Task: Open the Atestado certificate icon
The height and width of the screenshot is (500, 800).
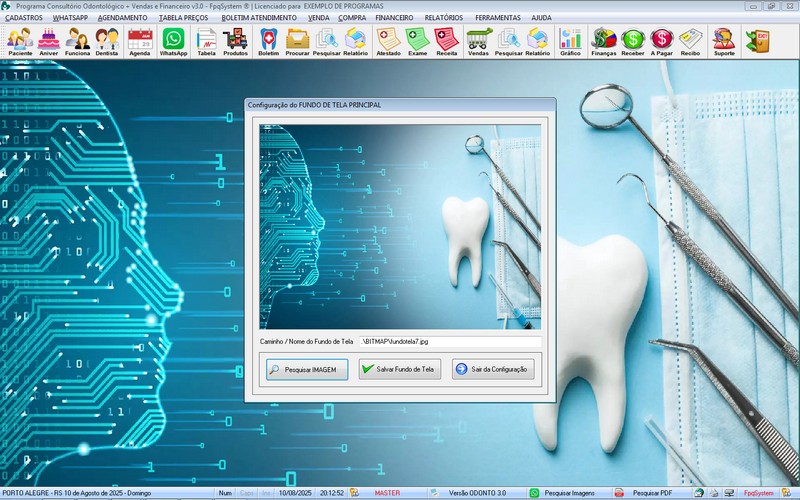Action: [389, 41]
